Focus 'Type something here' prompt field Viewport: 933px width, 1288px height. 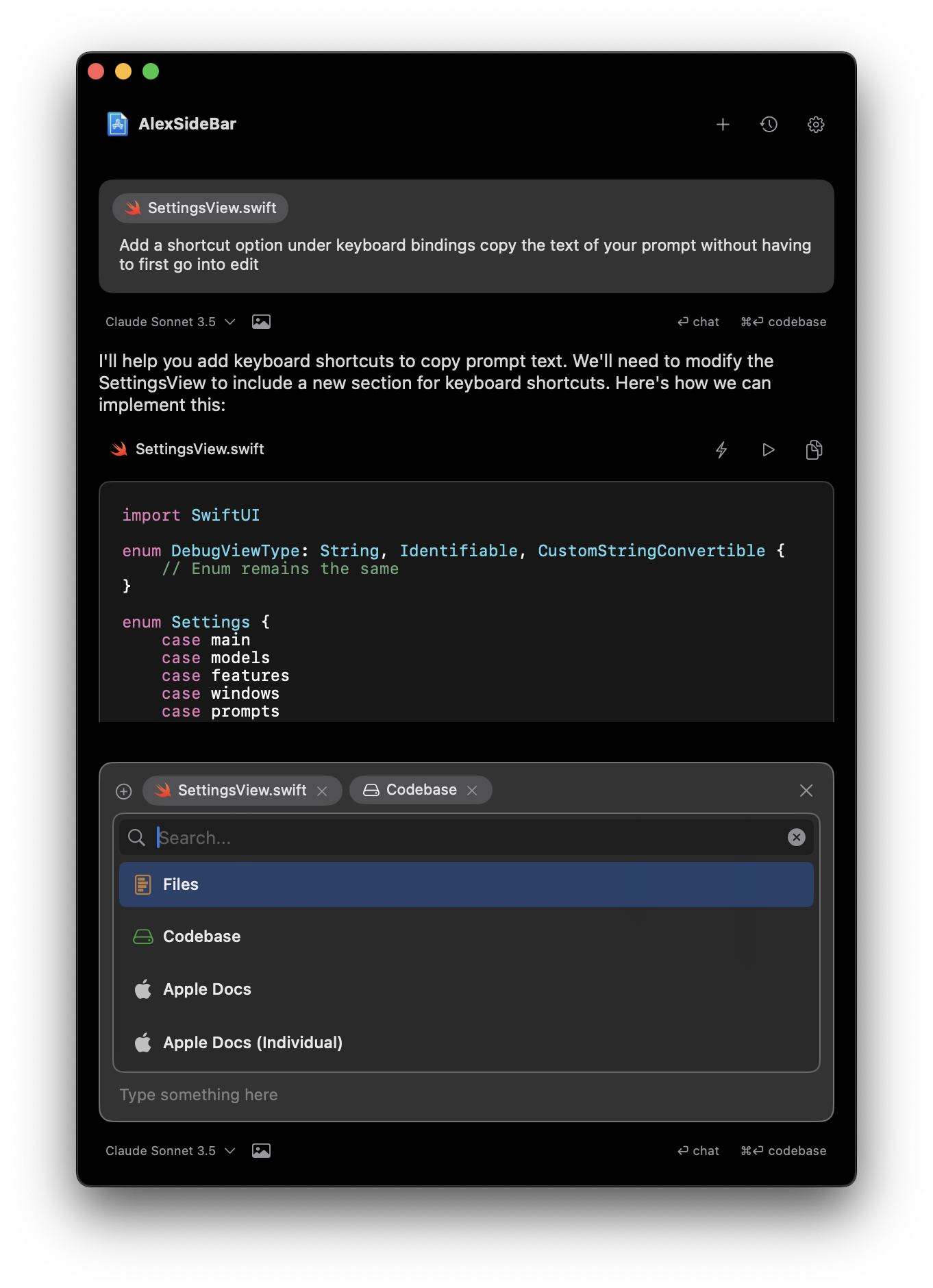(x=466, y=1095)
